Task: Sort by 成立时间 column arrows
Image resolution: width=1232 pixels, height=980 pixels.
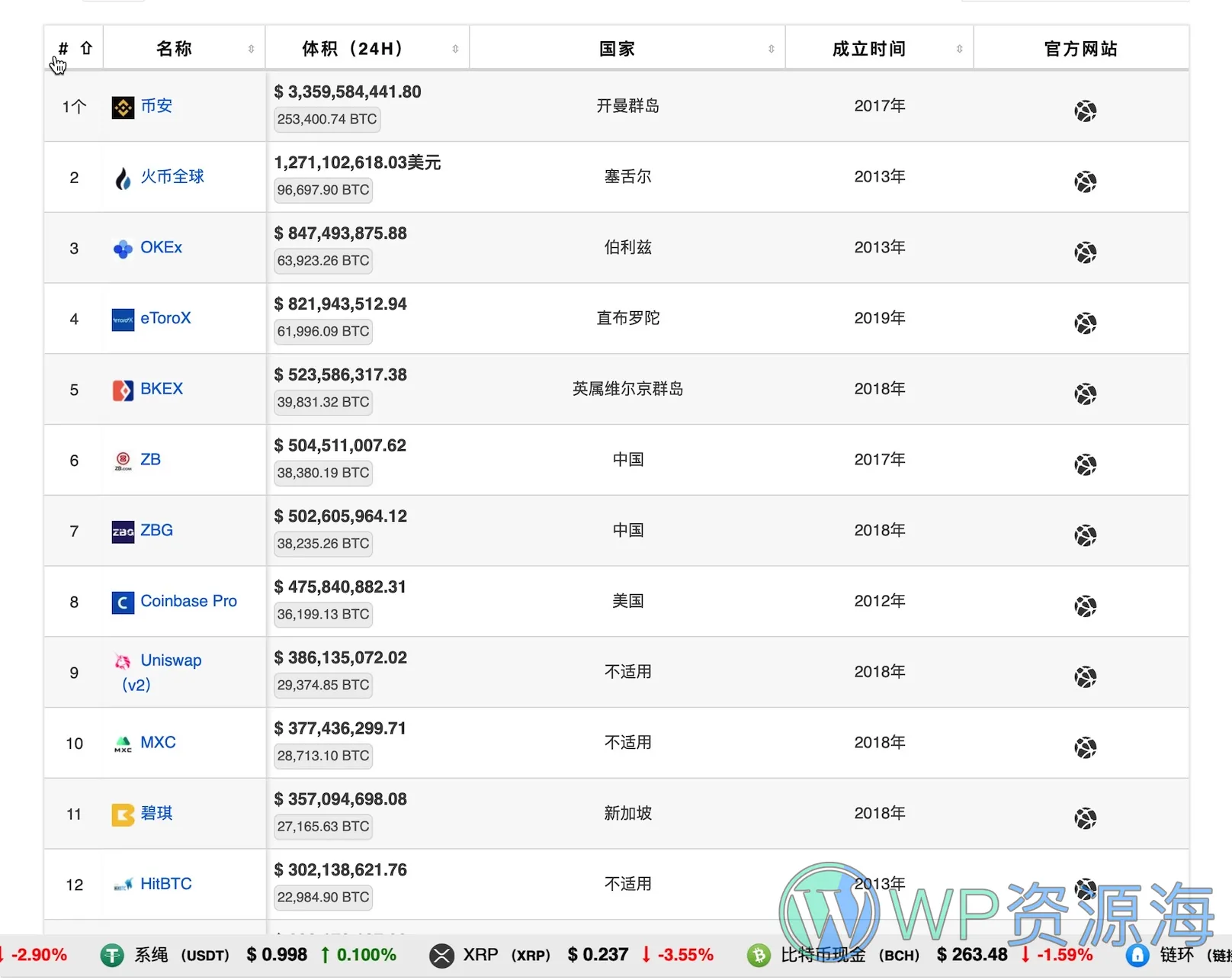Action: click(x=959, y=47)
